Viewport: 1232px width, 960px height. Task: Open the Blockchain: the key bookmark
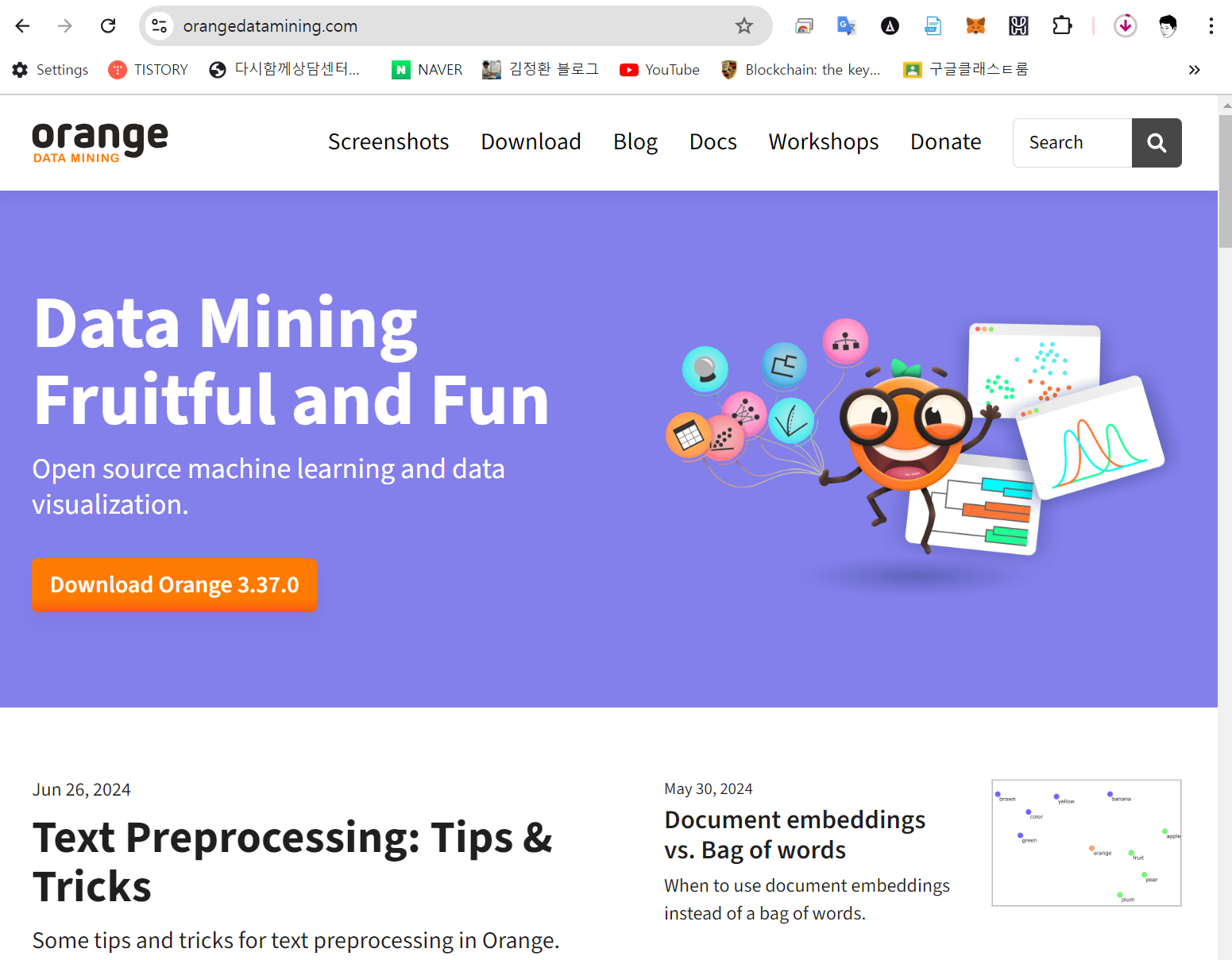coord(801,70)
